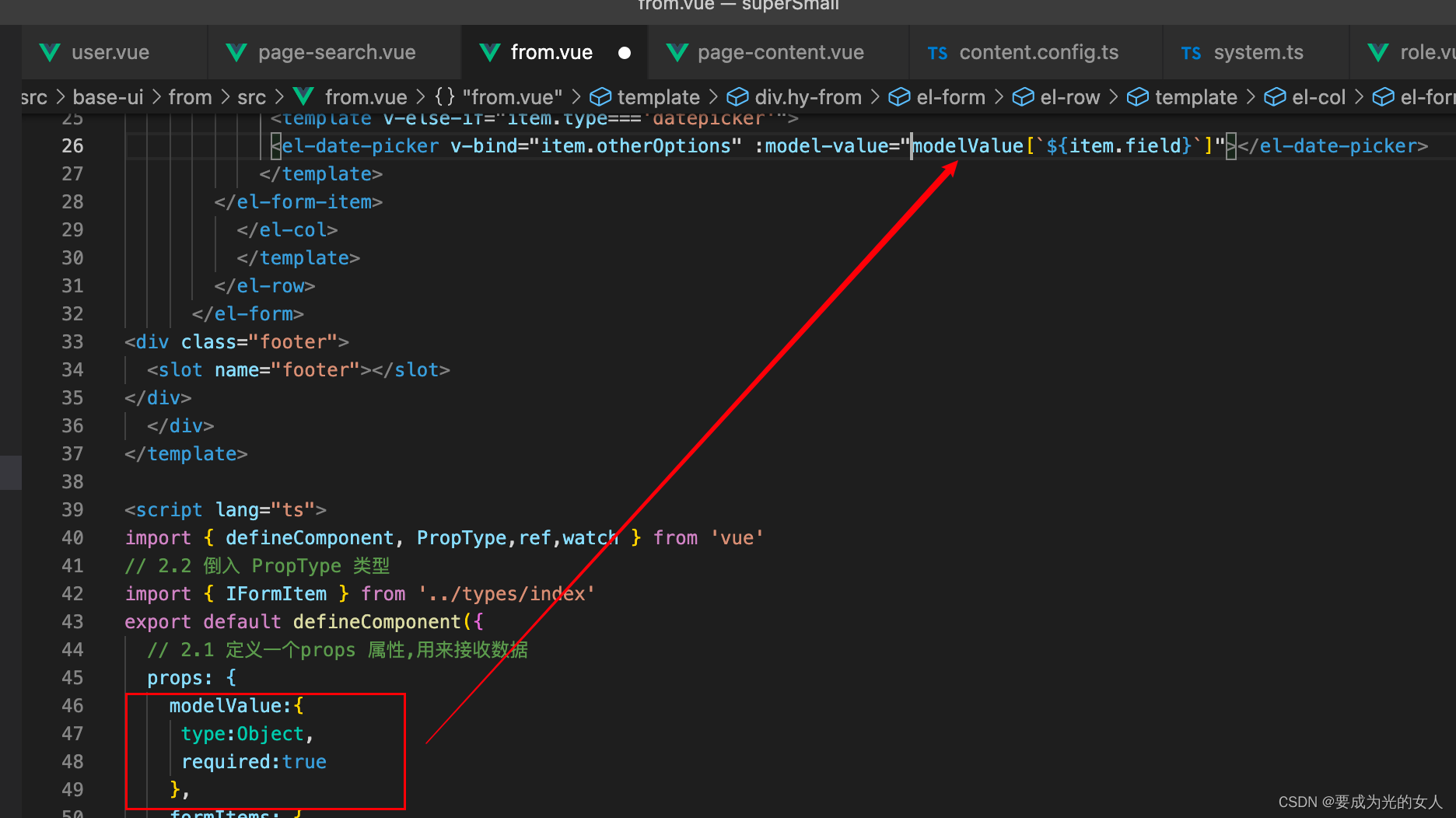Screen dimensions: 1456x818
Task: Click the 'vue' module string on line 40
Action: 737,538
